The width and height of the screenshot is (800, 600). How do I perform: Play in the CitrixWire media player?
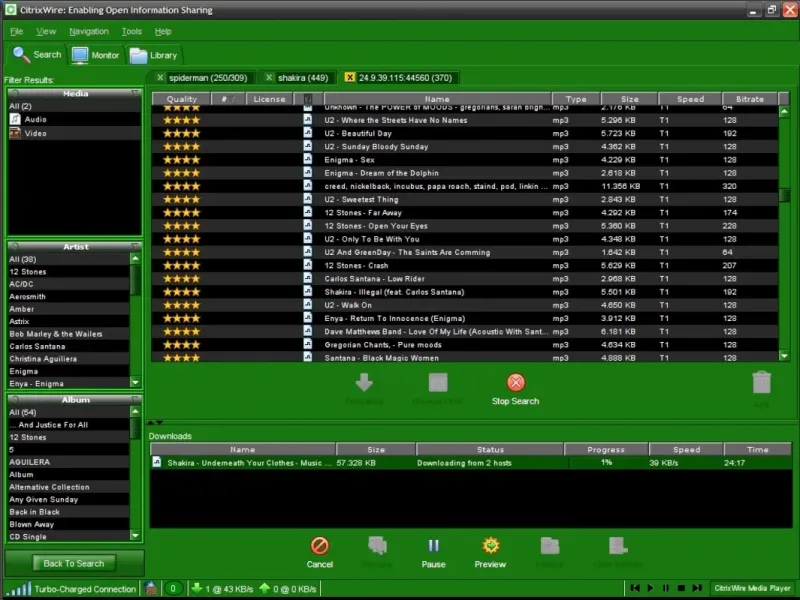650,588
